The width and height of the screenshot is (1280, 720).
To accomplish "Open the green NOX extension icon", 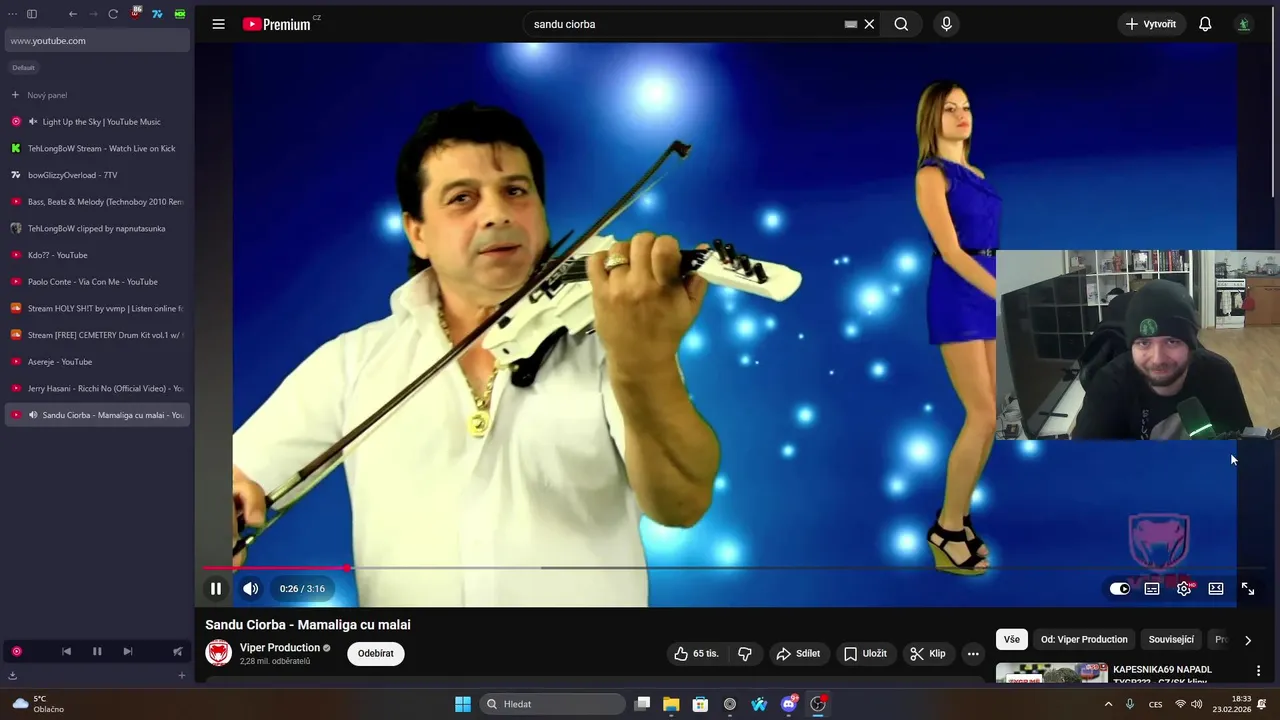I will click(180, 14).
